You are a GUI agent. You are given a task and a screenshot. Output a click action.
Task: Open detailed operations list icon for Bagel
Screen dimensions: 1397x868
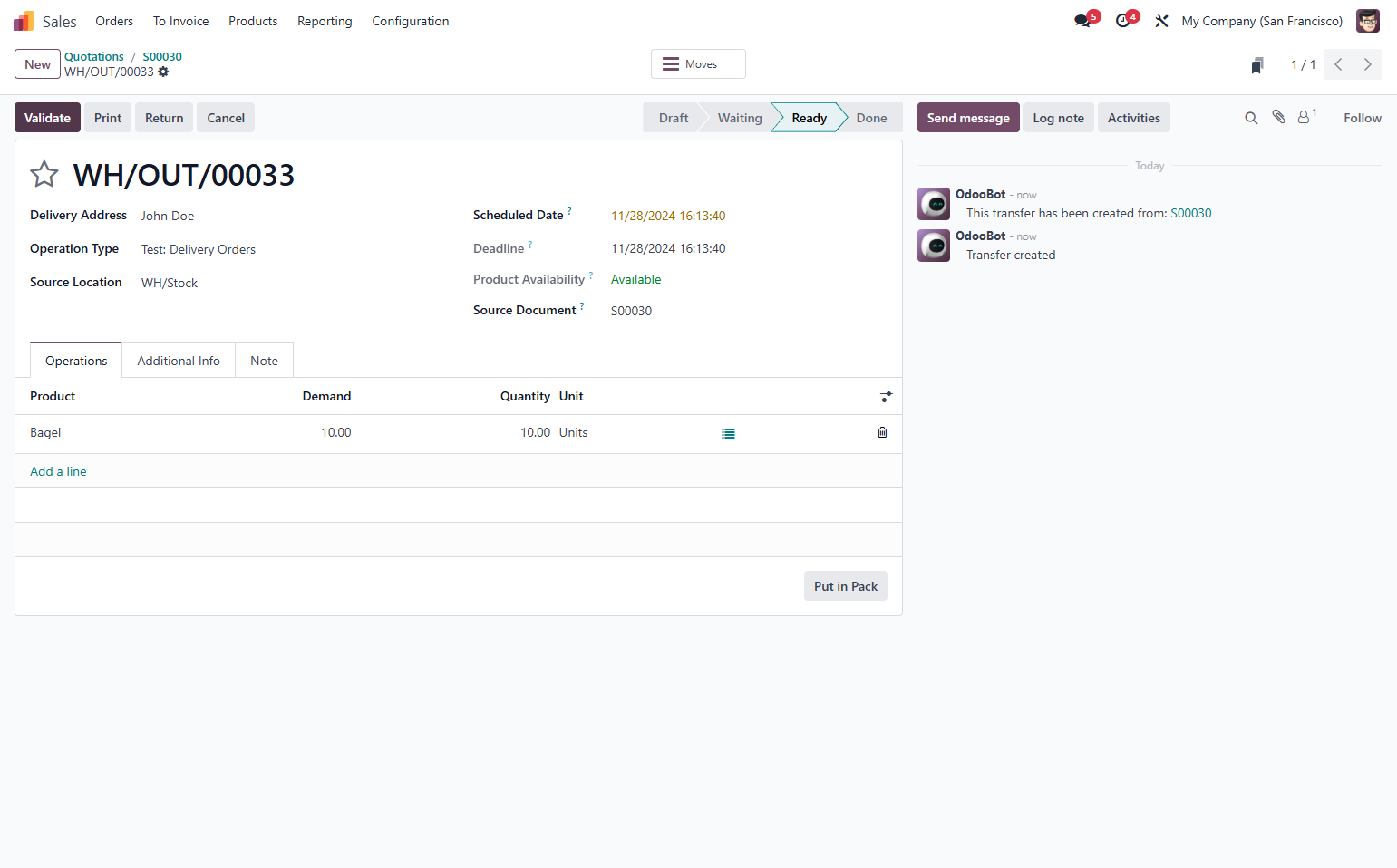[728, 433]
